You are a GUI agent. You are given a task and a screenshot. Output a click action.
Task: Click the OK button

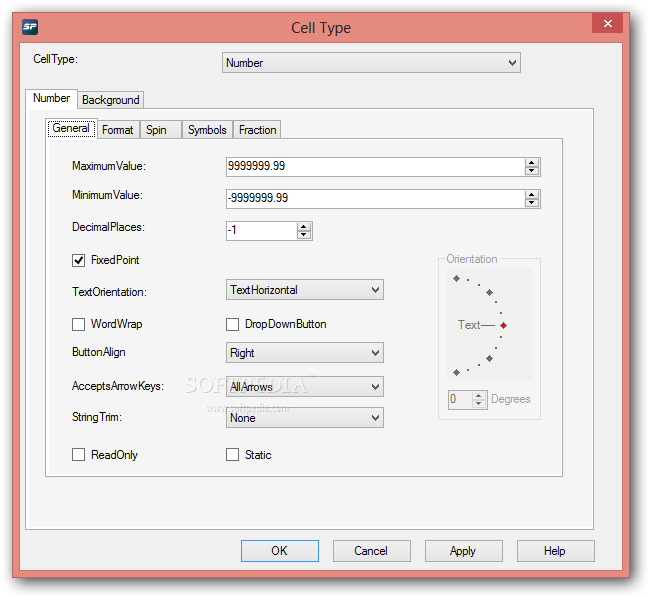tap(280, 551)
